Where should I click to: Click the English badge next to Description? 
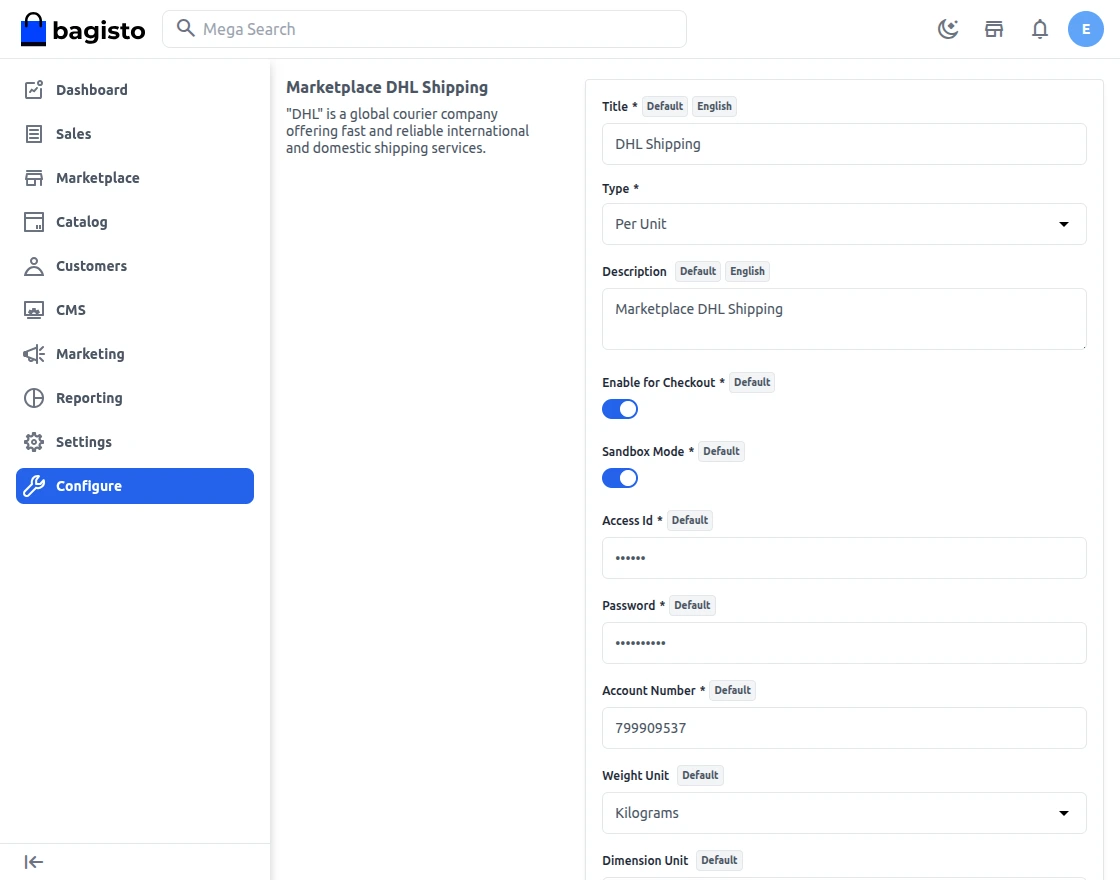point(747,271)
